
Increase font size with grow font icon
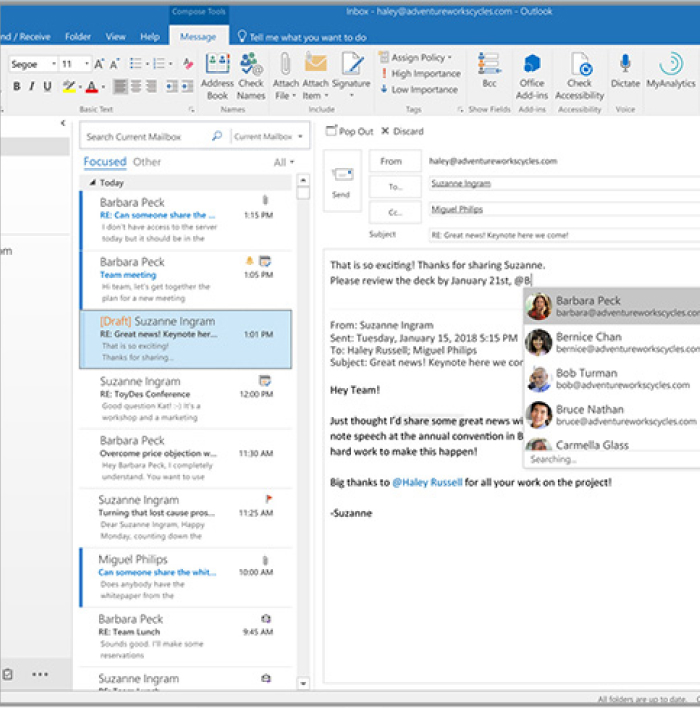(99, 64)
